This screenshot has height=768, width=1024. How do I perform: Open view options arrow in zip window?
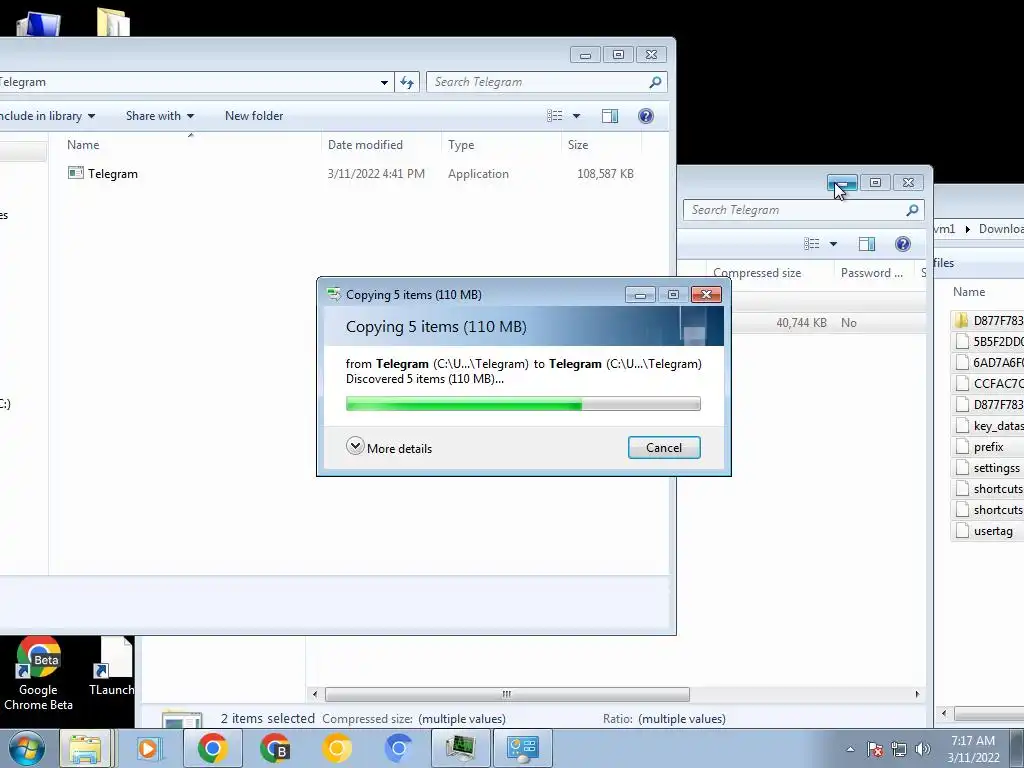pyautogui.click(x=833, y=244)
